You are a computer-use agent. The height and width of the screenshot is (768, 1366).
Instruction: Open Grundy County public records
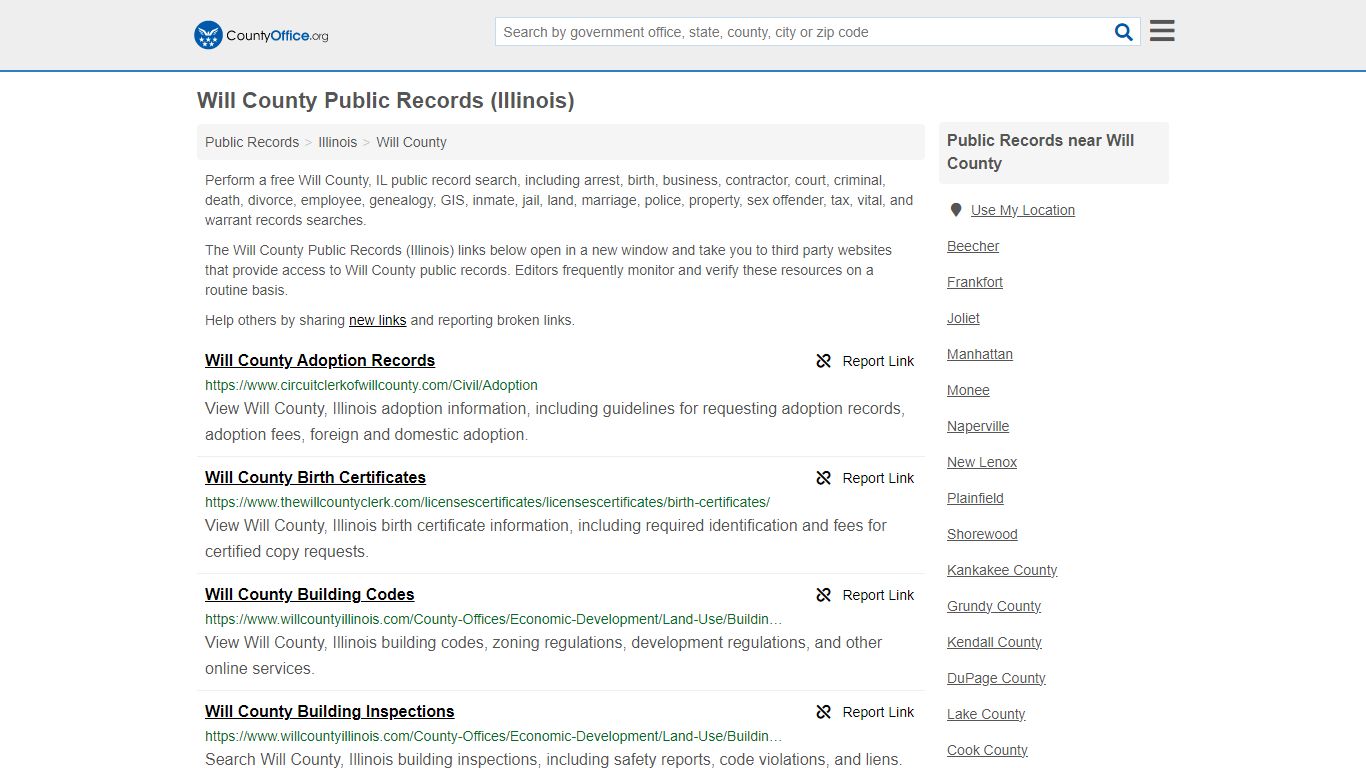pyautogui.click(x=994, y=606)
